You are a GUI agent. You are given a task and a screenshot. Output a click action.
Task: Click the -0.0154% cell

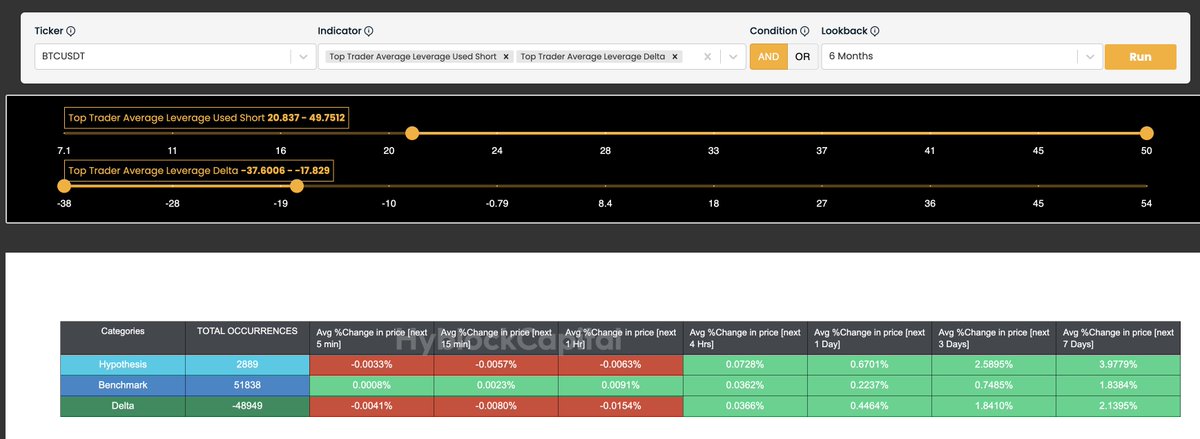click(620, 405)
